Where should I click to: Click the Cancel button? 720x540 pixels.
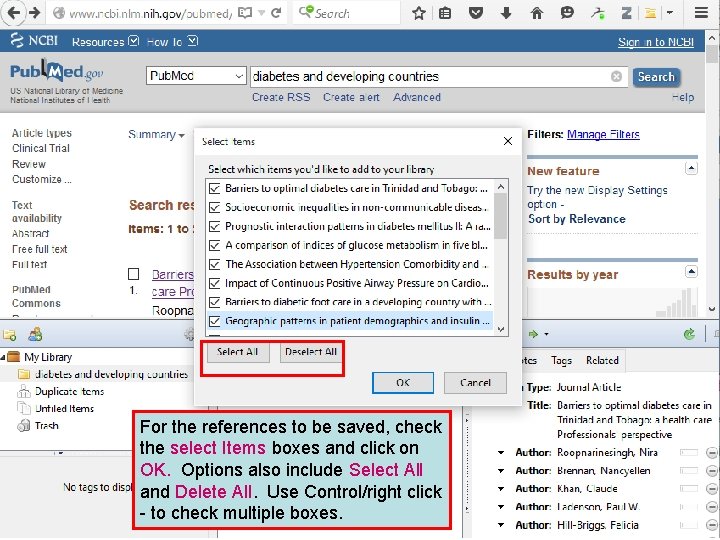(x=475, y=382)
